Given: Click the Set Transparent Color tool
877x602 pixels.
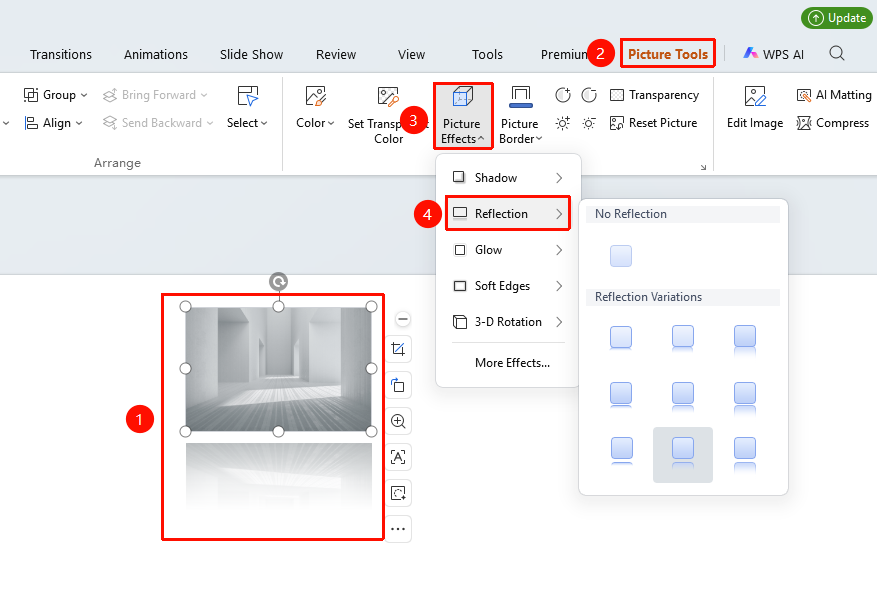Looking at the screenshot, I should pyautogui.click(x=388, y=116).
